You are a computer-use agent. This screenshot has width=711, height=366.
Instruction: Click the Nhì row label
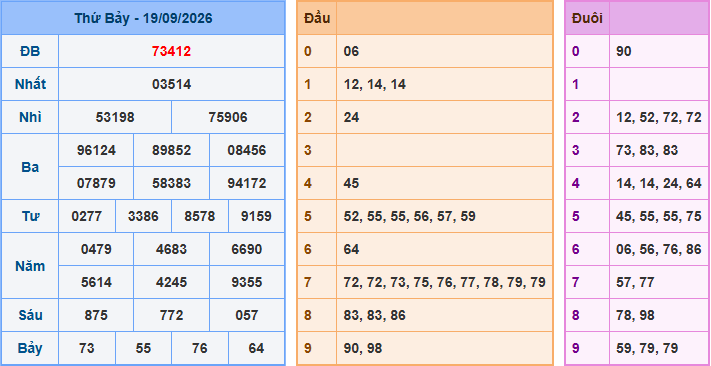tap(30, 117)
